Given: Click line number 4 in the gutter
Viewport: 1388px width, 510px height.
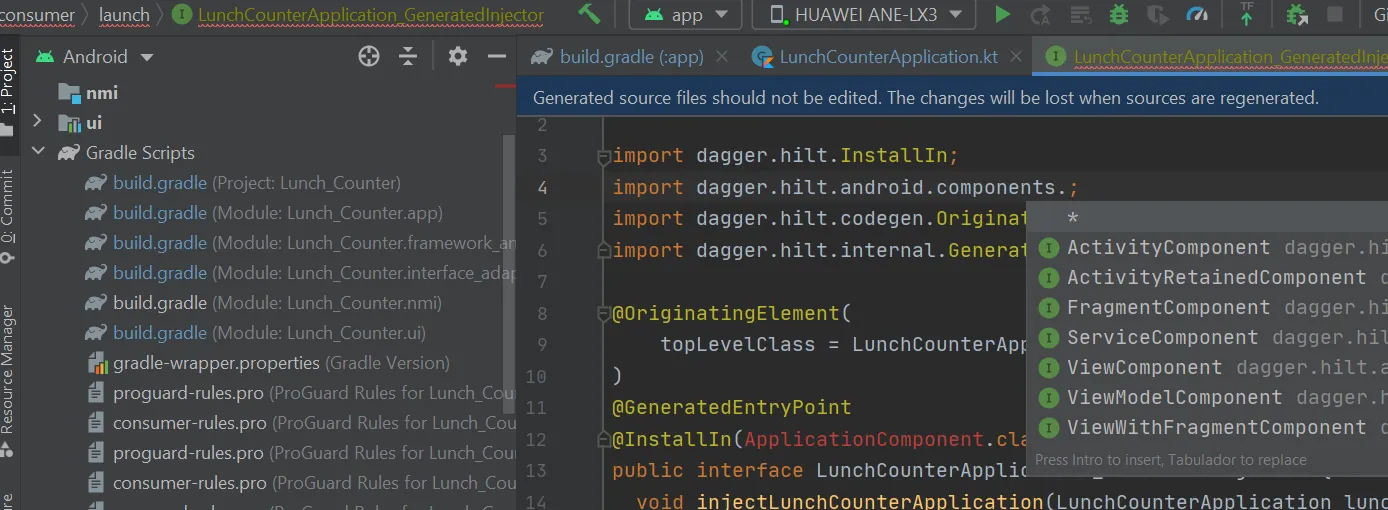Looking at the screenshot, I should pyautogui.click(x=541, y=188).
